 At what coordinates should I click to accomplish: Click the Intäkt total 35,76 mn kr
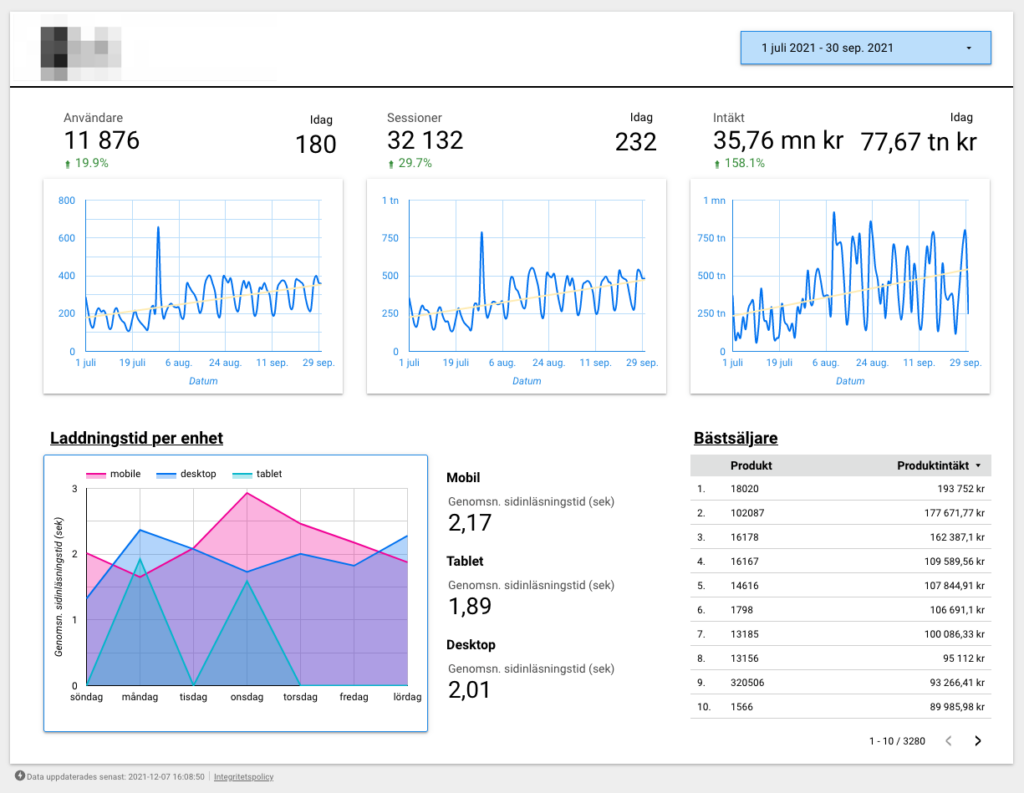pos(778,140)
